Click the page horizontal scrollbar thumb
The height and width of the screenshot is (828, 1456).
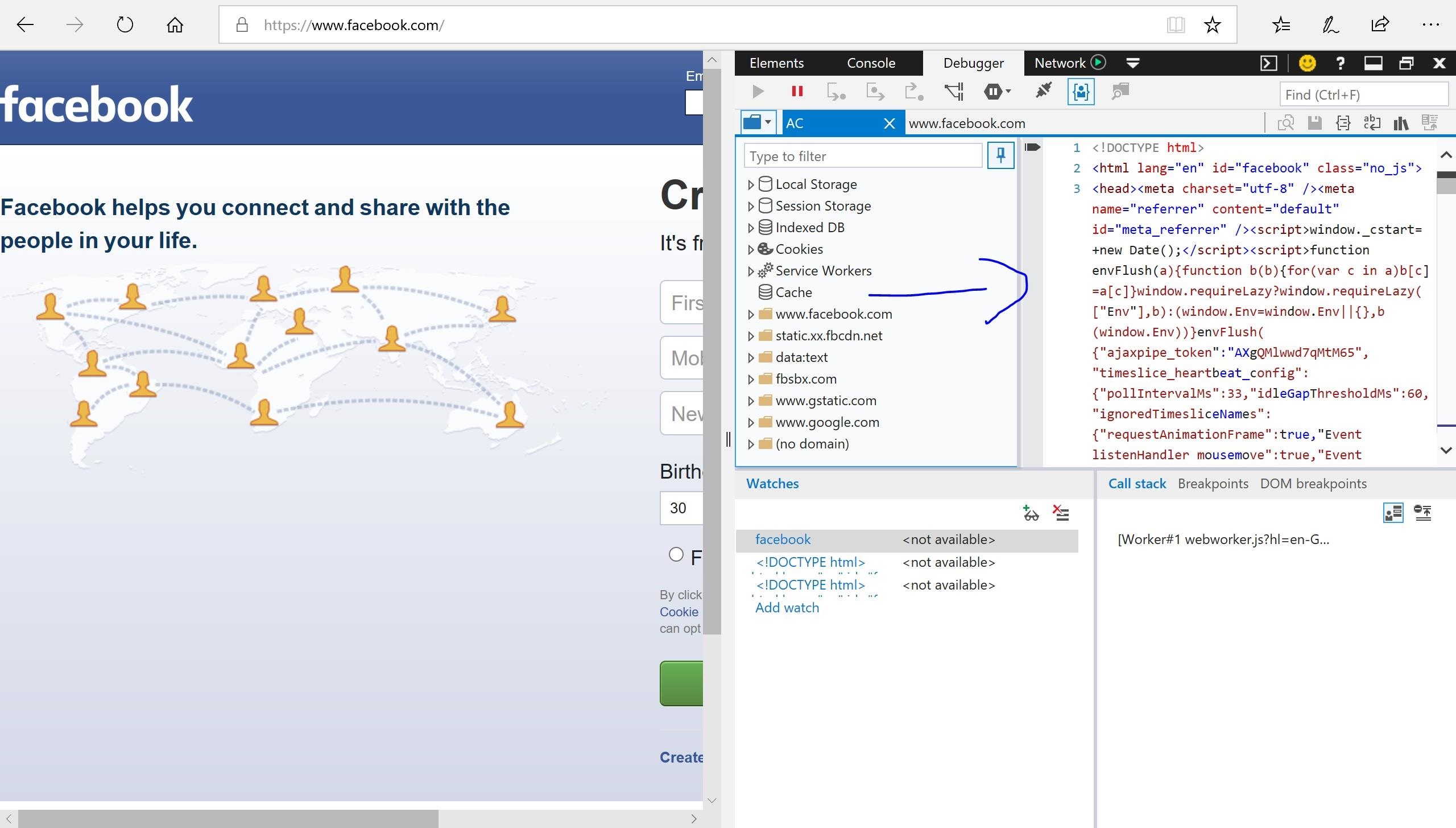pos(227,819)
